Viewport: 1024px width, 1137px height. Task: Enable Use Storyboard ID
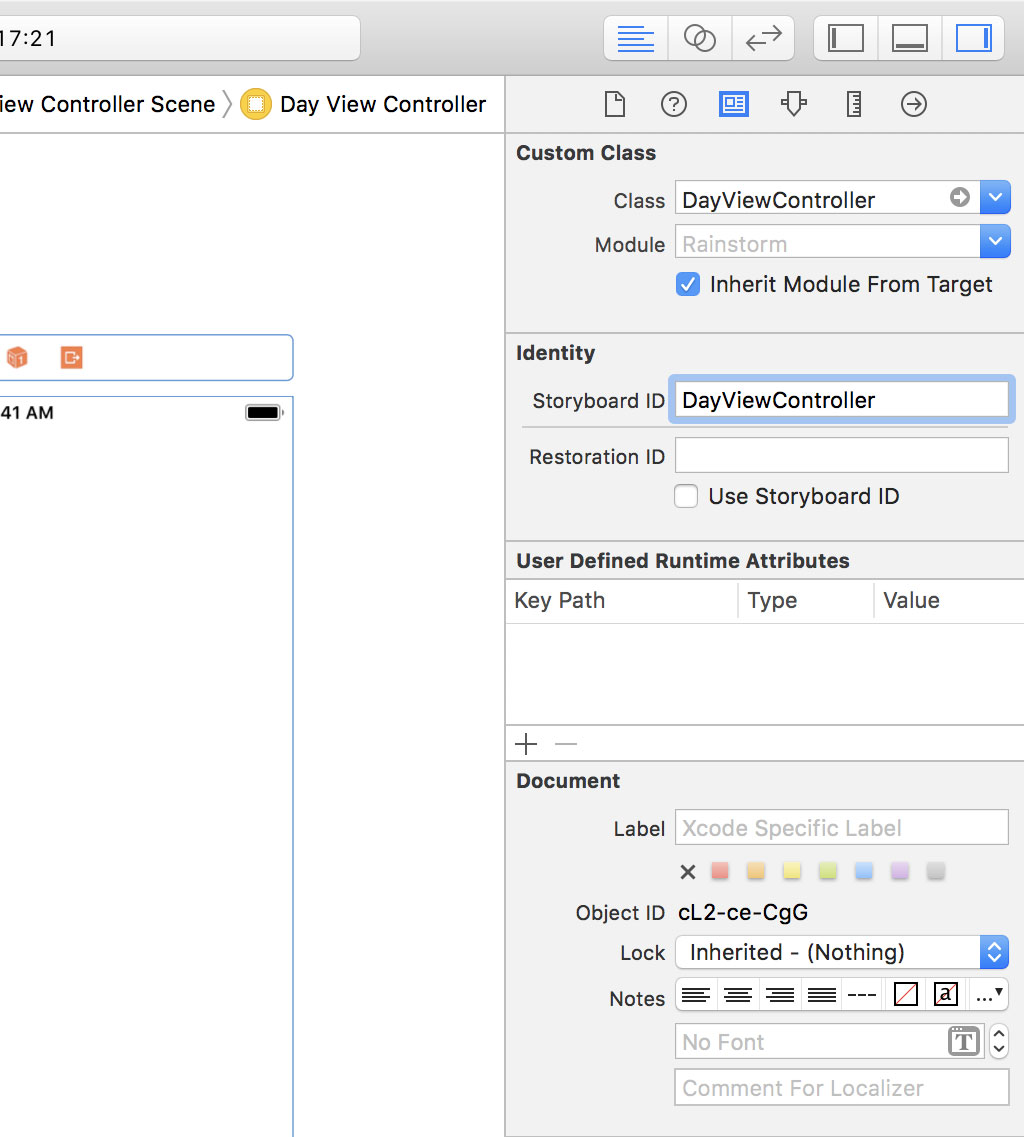click(x=686, y=496)
